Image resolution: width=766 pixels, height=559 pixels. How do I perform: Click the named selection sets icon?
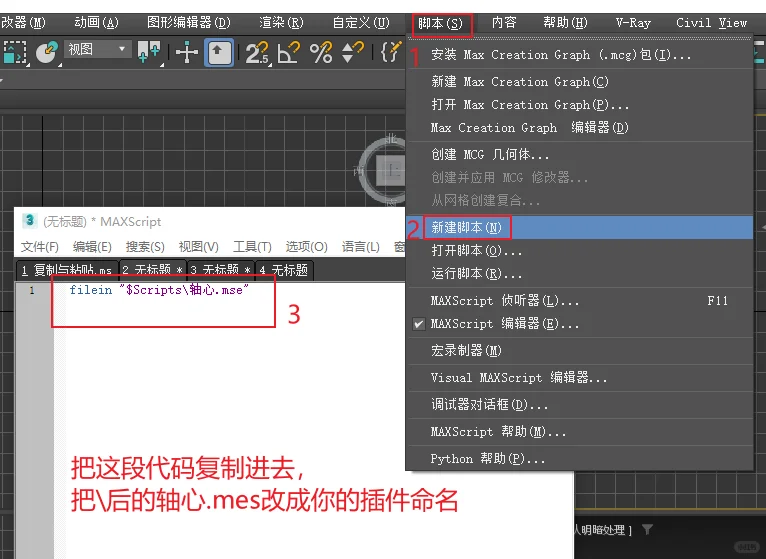click(391, 52)
